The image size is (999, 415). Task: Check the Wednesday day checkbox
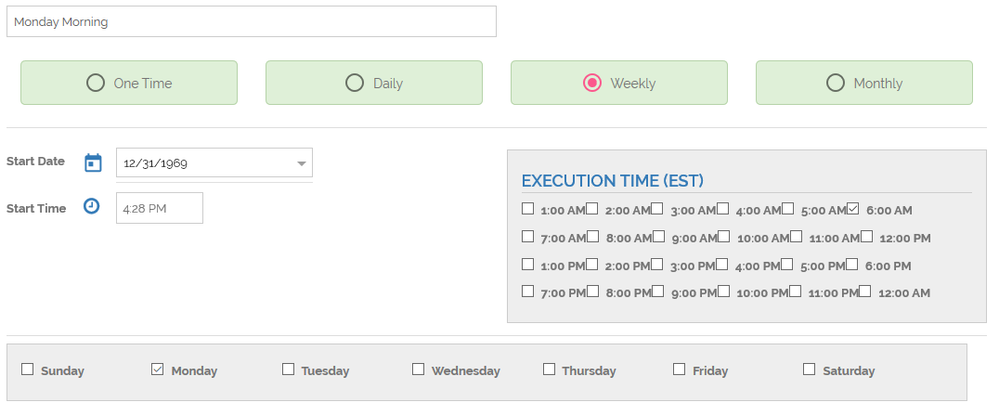pyautogui.click(x=418, y=369)
